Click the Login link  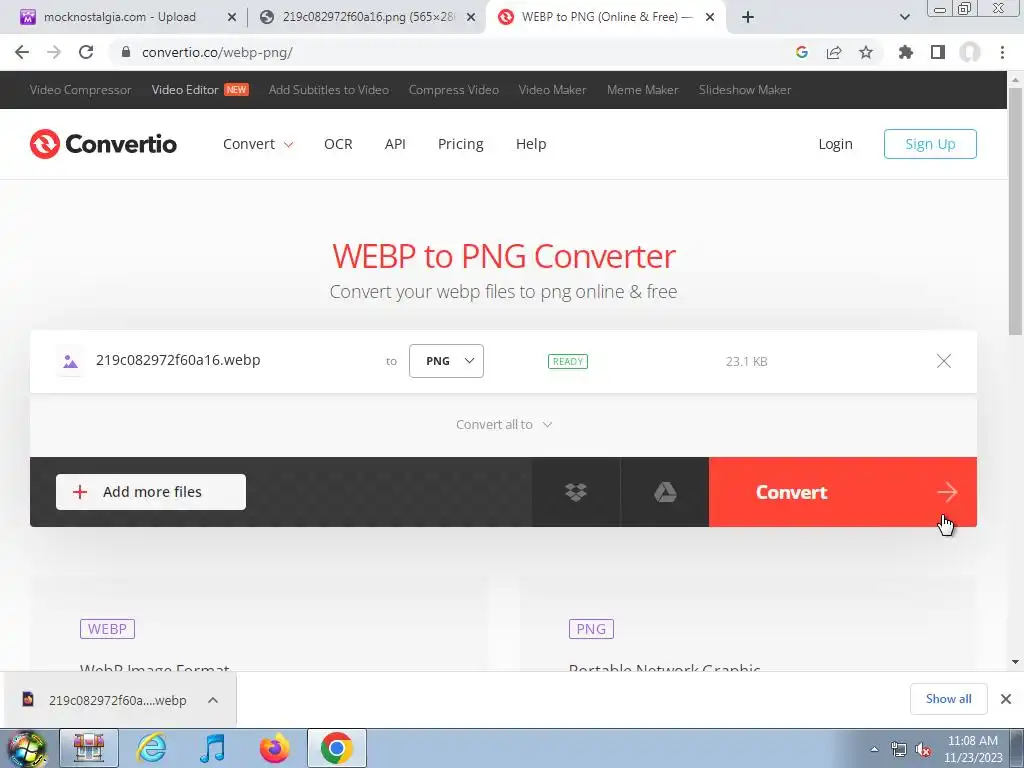[835, 144]
